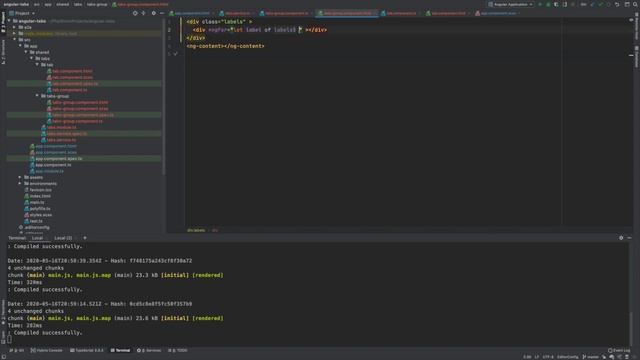The image size is (640, 360).
Task: Click the terminal prompt cursor line
Action: pos(9,340)
